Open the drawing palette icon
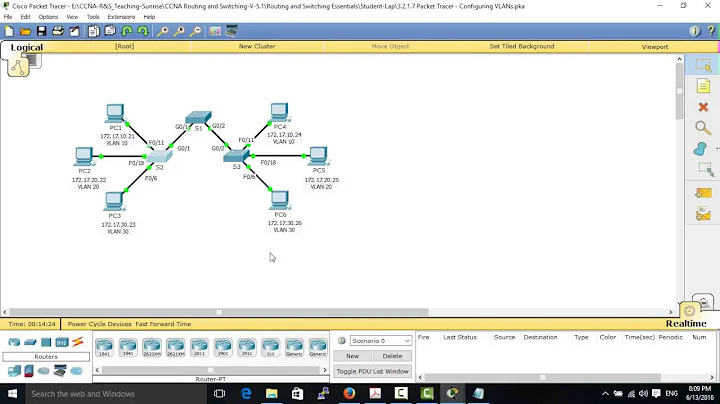This screenshot has width=720, height=404. (x=215, y=31)
